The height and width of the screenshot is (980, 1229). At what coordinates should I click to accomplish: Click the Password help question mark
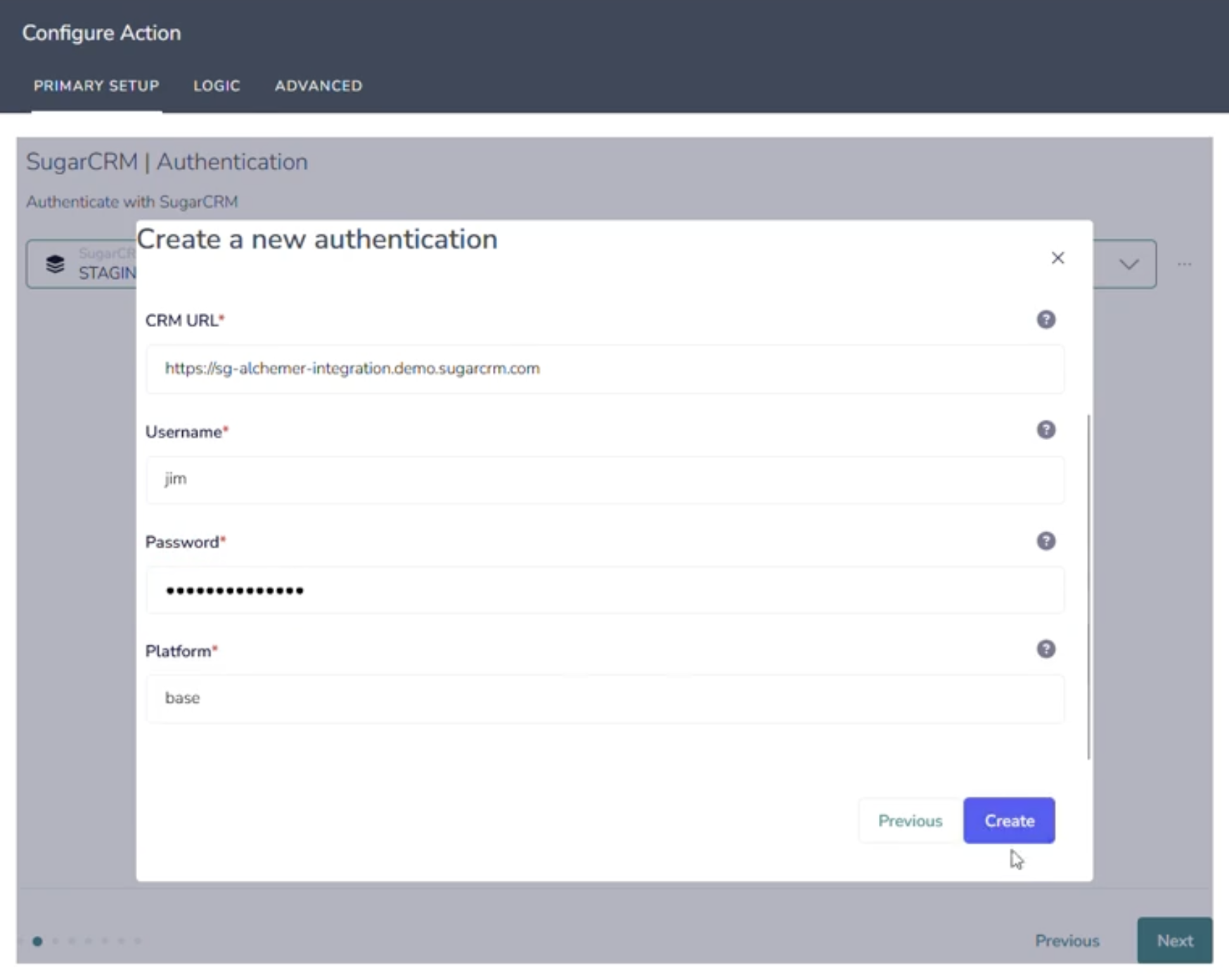tap(1045, 541)
